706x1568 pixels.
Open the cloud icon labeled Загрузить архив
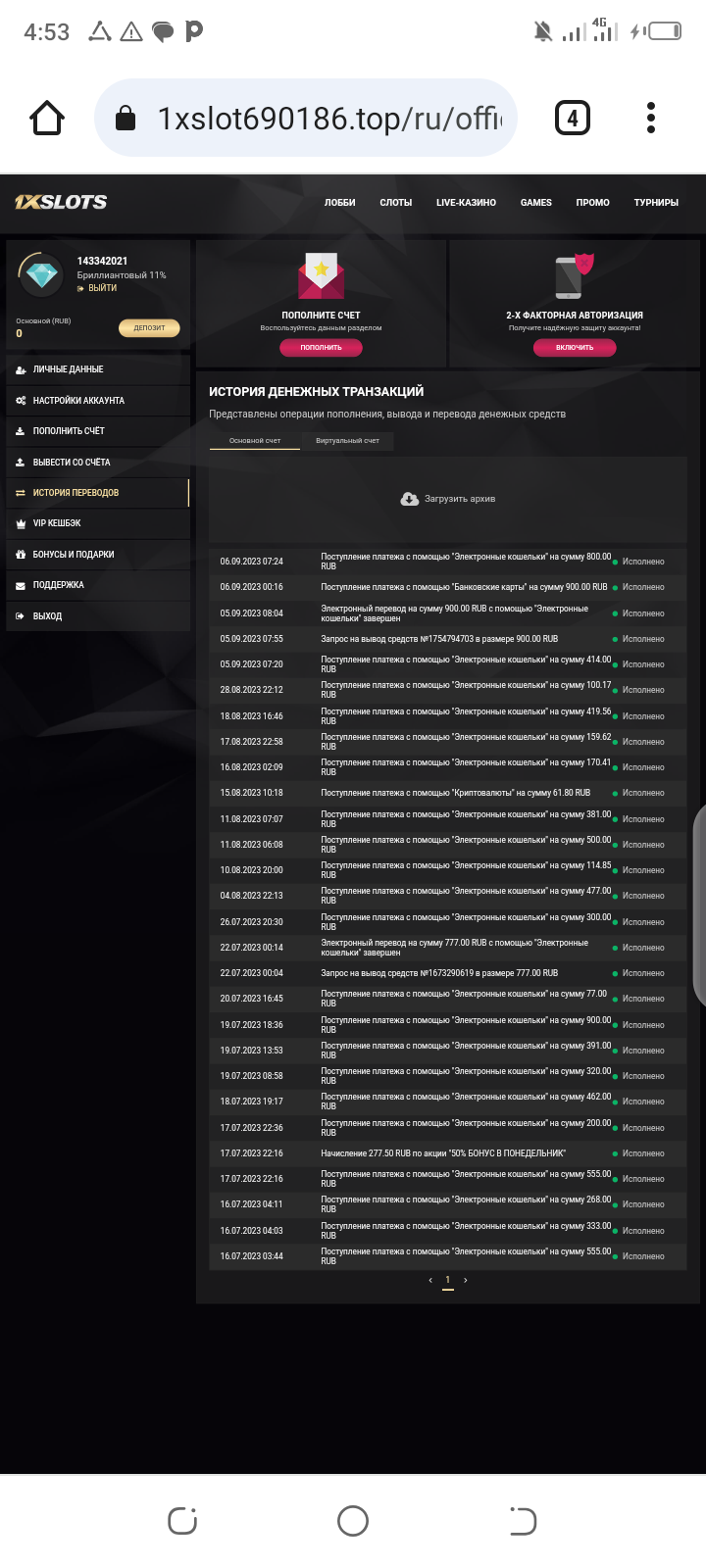[409, 498]
